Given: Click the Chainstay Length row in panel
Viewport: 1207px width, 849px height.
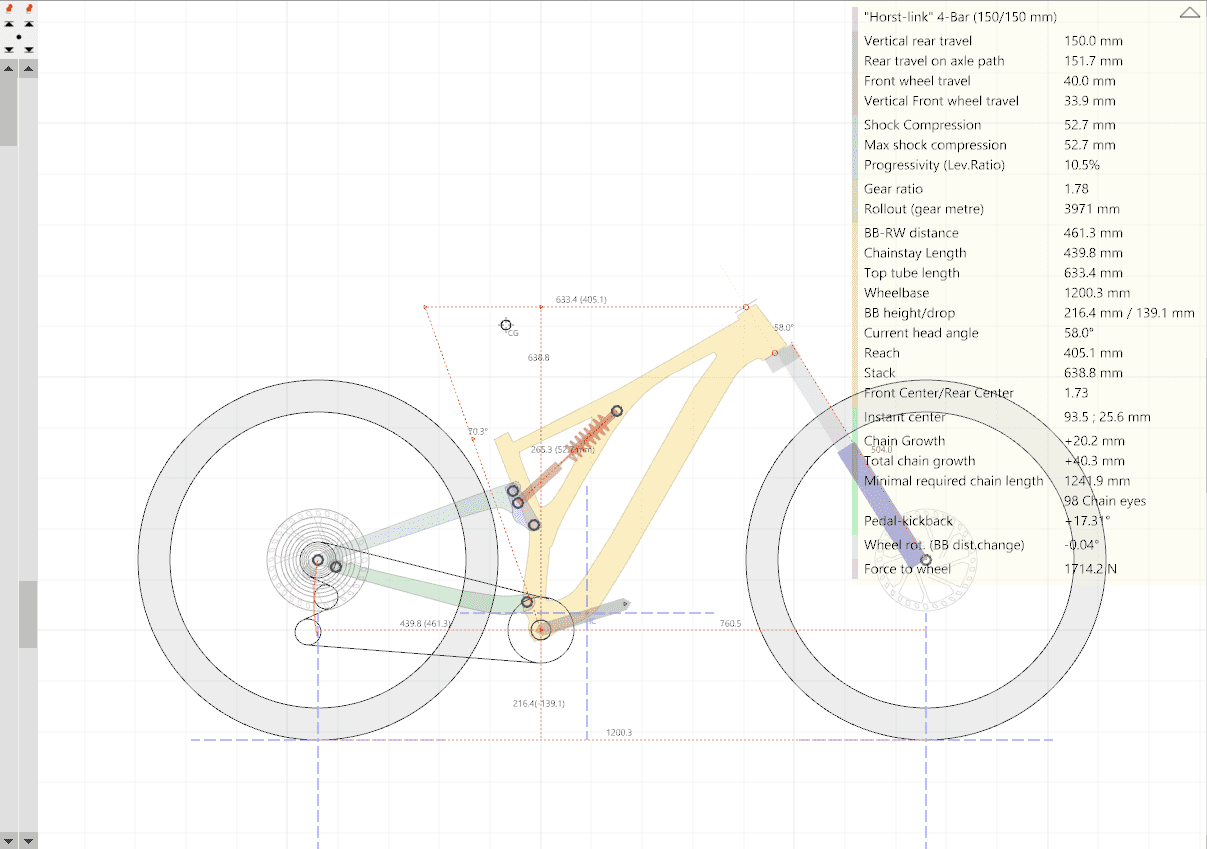Looking at the screenshot, I should pos(915,253).
